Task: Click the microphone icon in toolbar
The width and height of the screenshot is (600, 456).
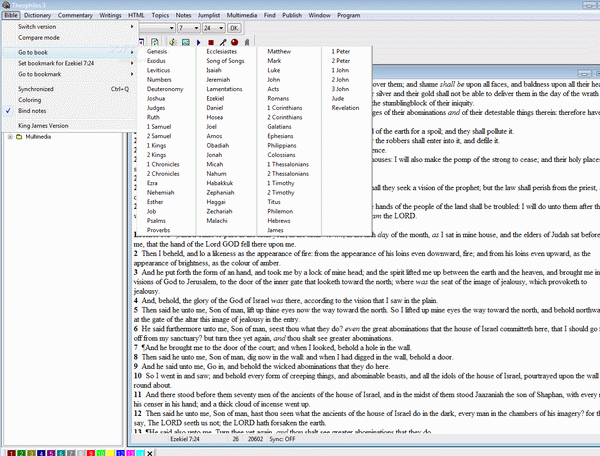Action: pos(222,41)
